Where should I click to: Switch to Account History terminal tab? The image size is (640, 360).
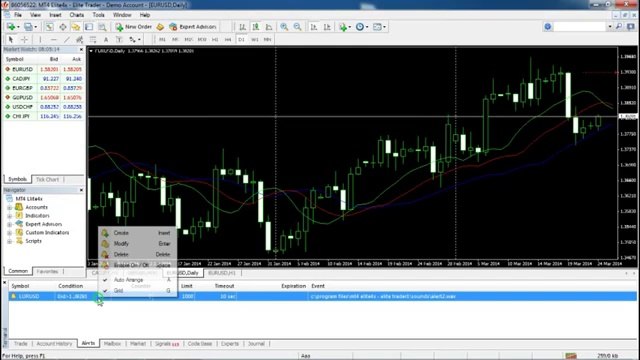pos(54,344)
